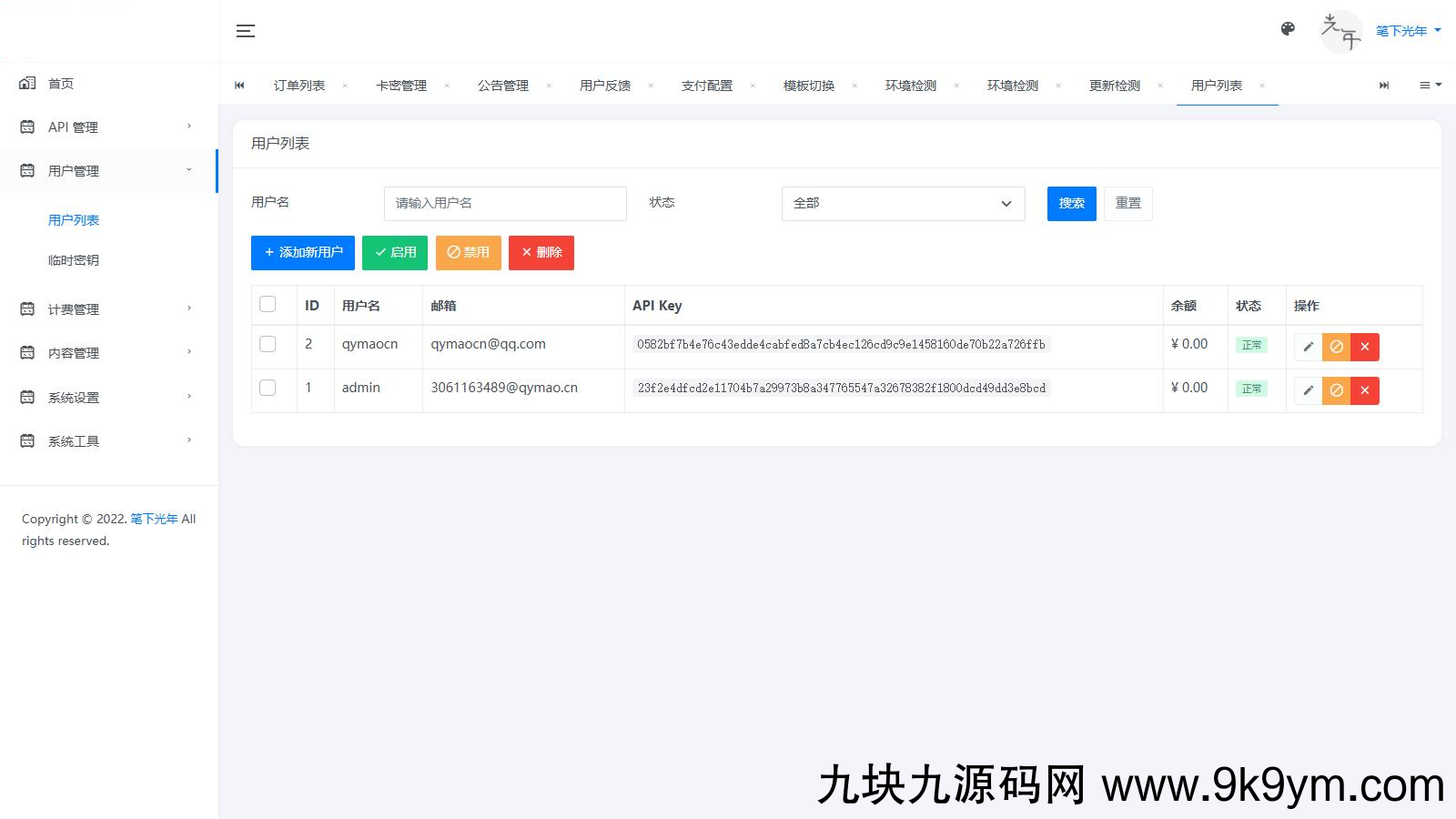1456x819 pixels.
Task: Focus the 请输入用户名 username input field
Action: (505, 204)
